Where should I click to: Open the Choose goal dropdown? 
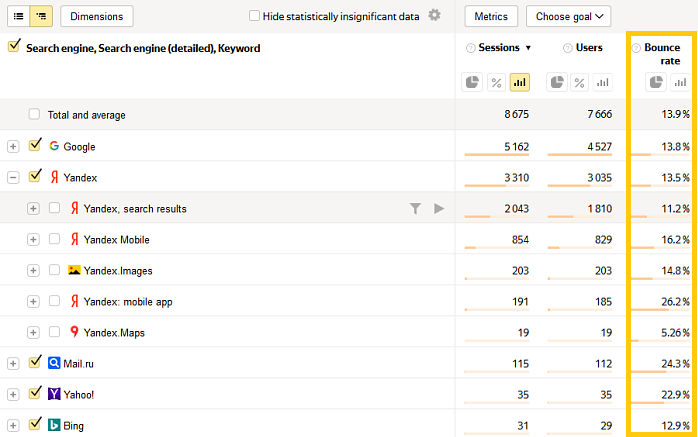pyautogui.click(x=569, y=16)
